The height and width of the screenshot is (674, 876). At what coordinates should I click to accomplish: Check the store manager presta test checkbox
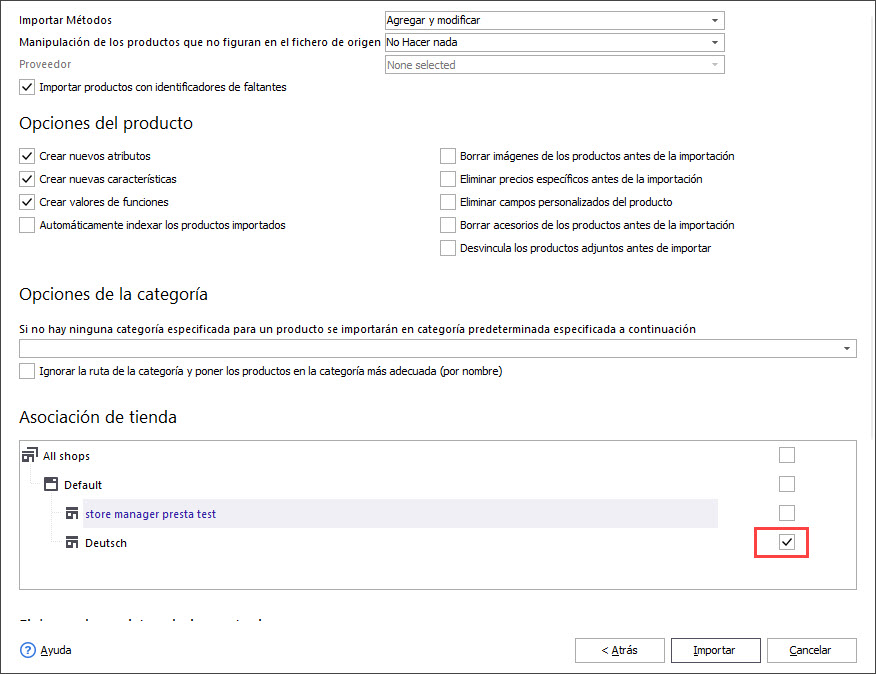click(x=787, y=513)
